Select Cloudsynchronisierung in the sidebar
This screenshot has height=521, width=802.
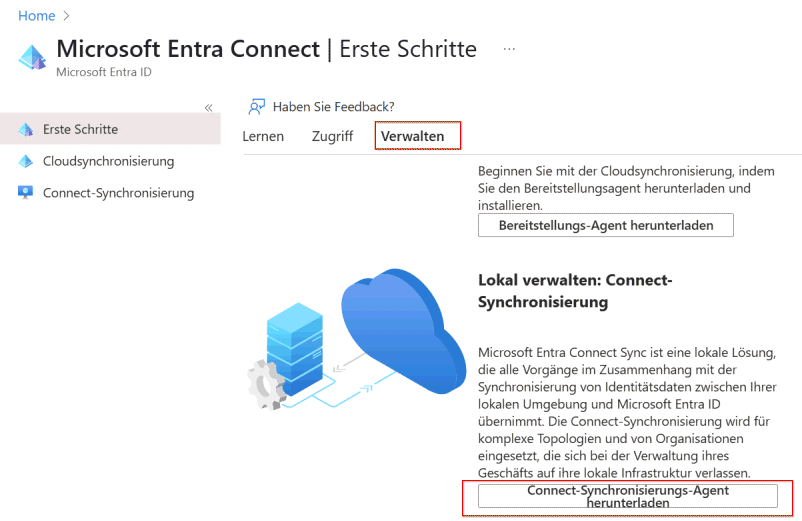pos(108,161)
